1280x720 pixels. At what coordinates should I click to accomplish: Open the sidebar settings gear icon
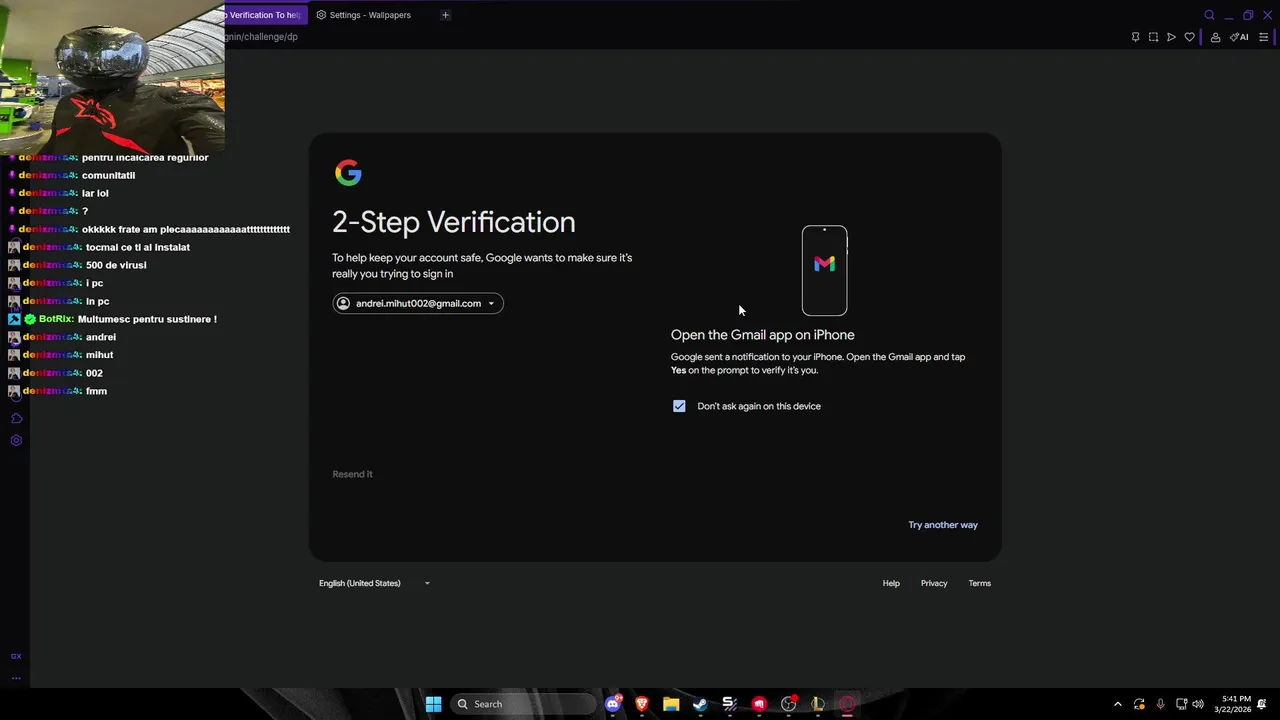[16, 440]
